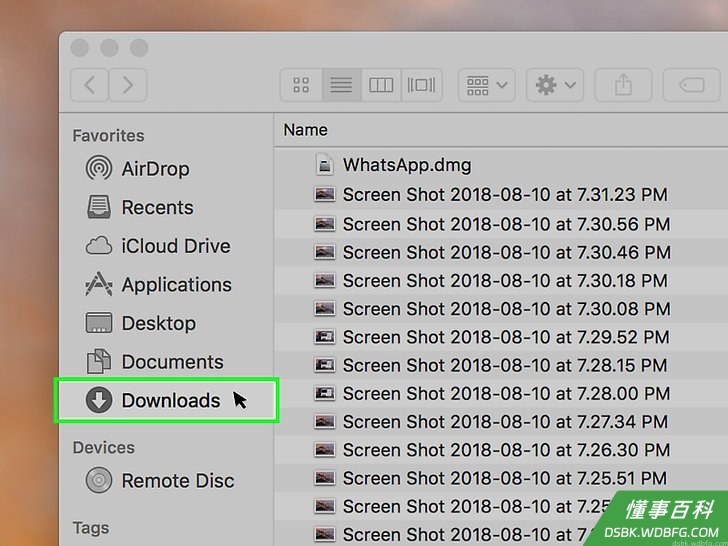Screen dimensions: 728x546
Task: Switch to column view
Action: click(x=381, y=85)
